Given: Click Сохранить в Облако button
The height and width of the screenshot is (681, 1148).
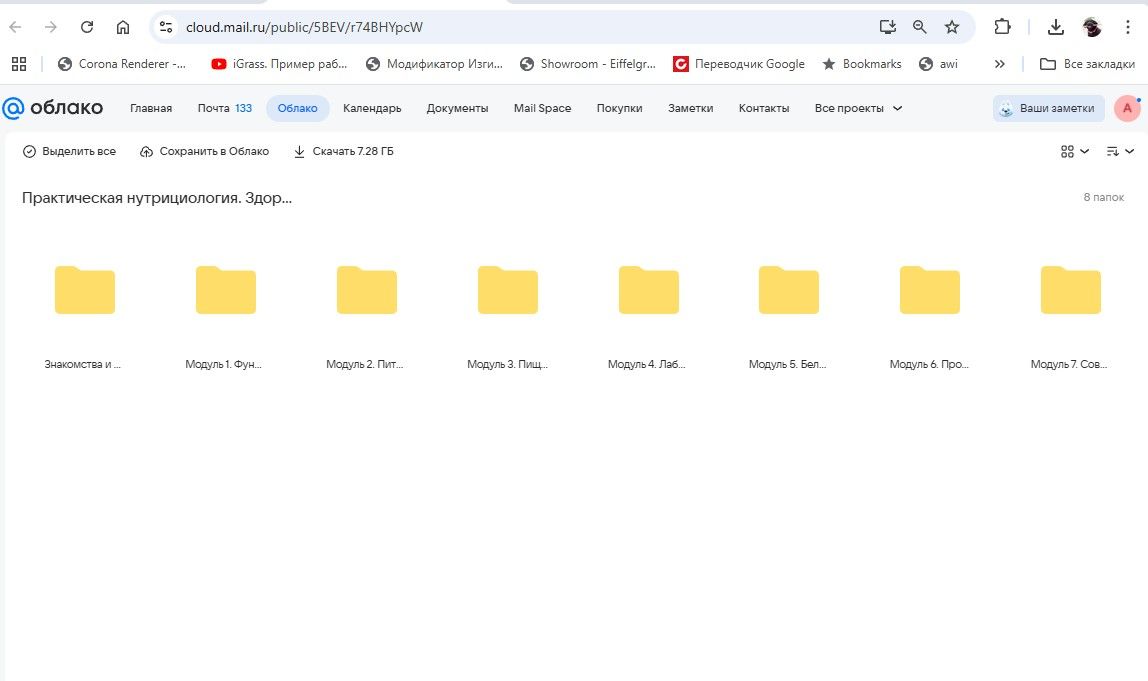Looking at the screenshot, I should pos(204,152).
